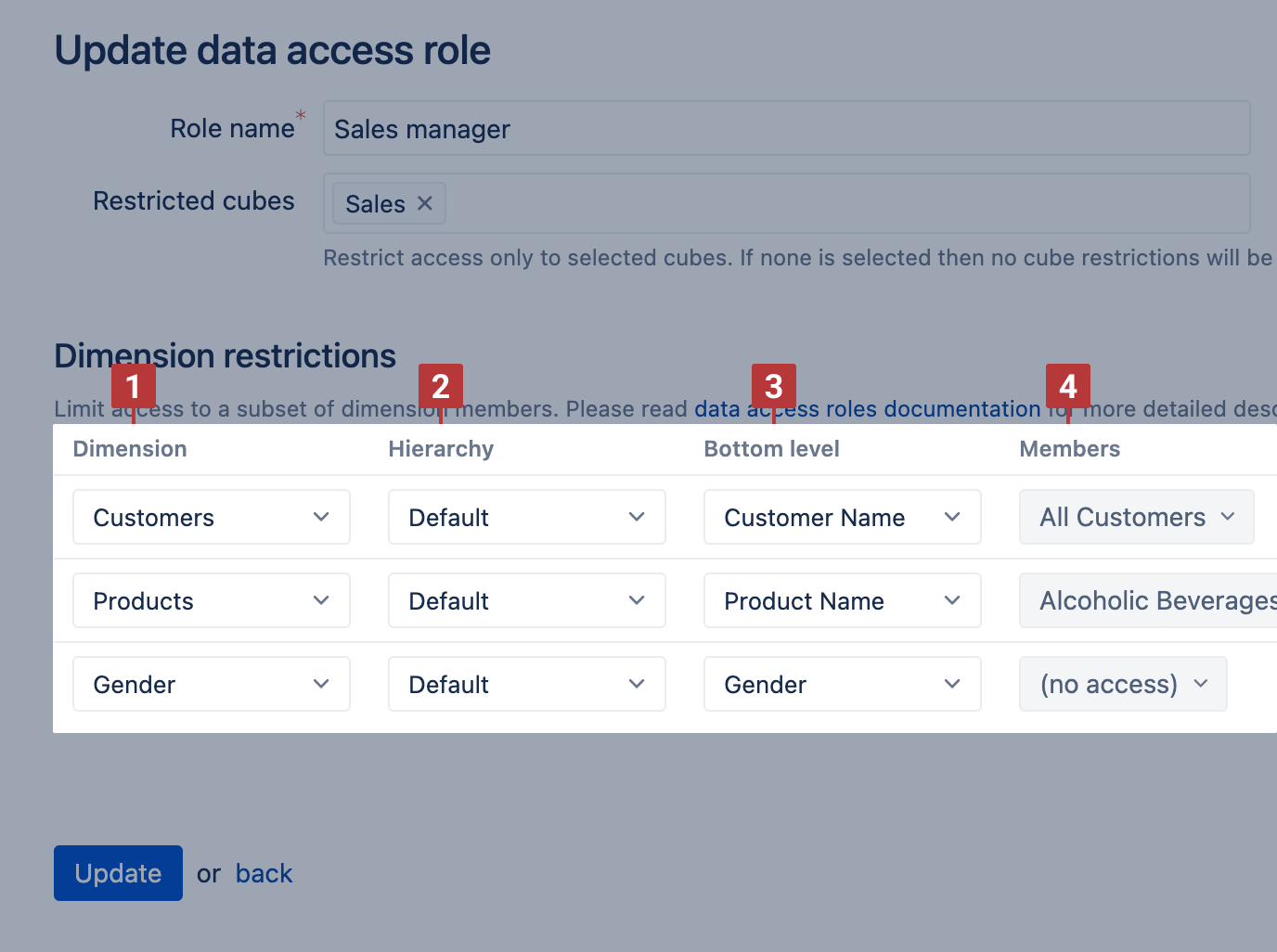Click the Update button
The height and width of the screenshot is (952, 1277).
pyautogui.click(x=118, y=873)
